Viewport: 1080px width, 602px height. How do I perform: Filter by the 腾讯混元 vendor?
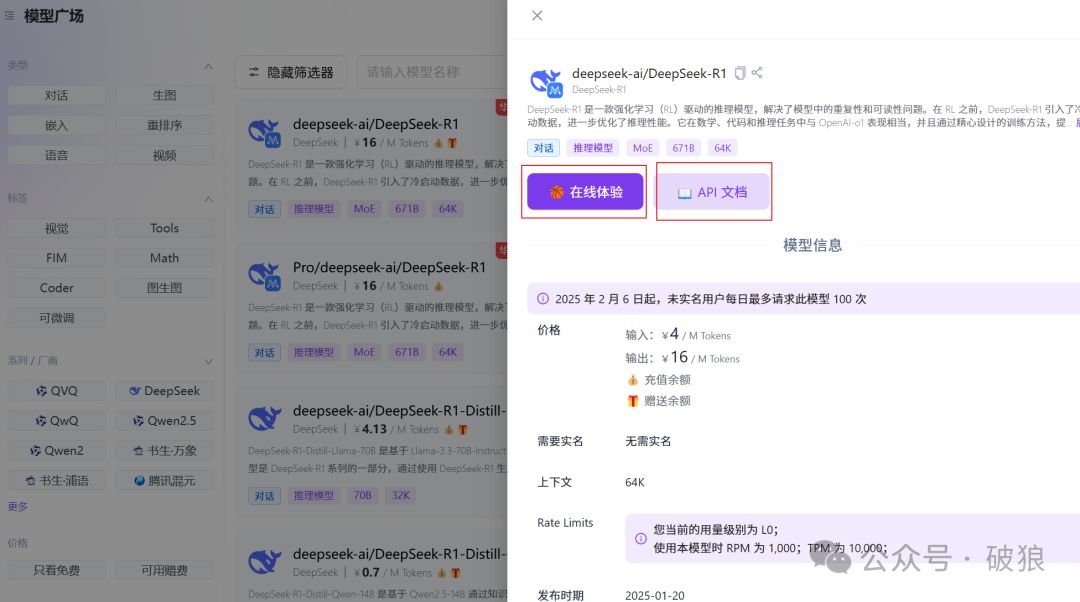165,480
